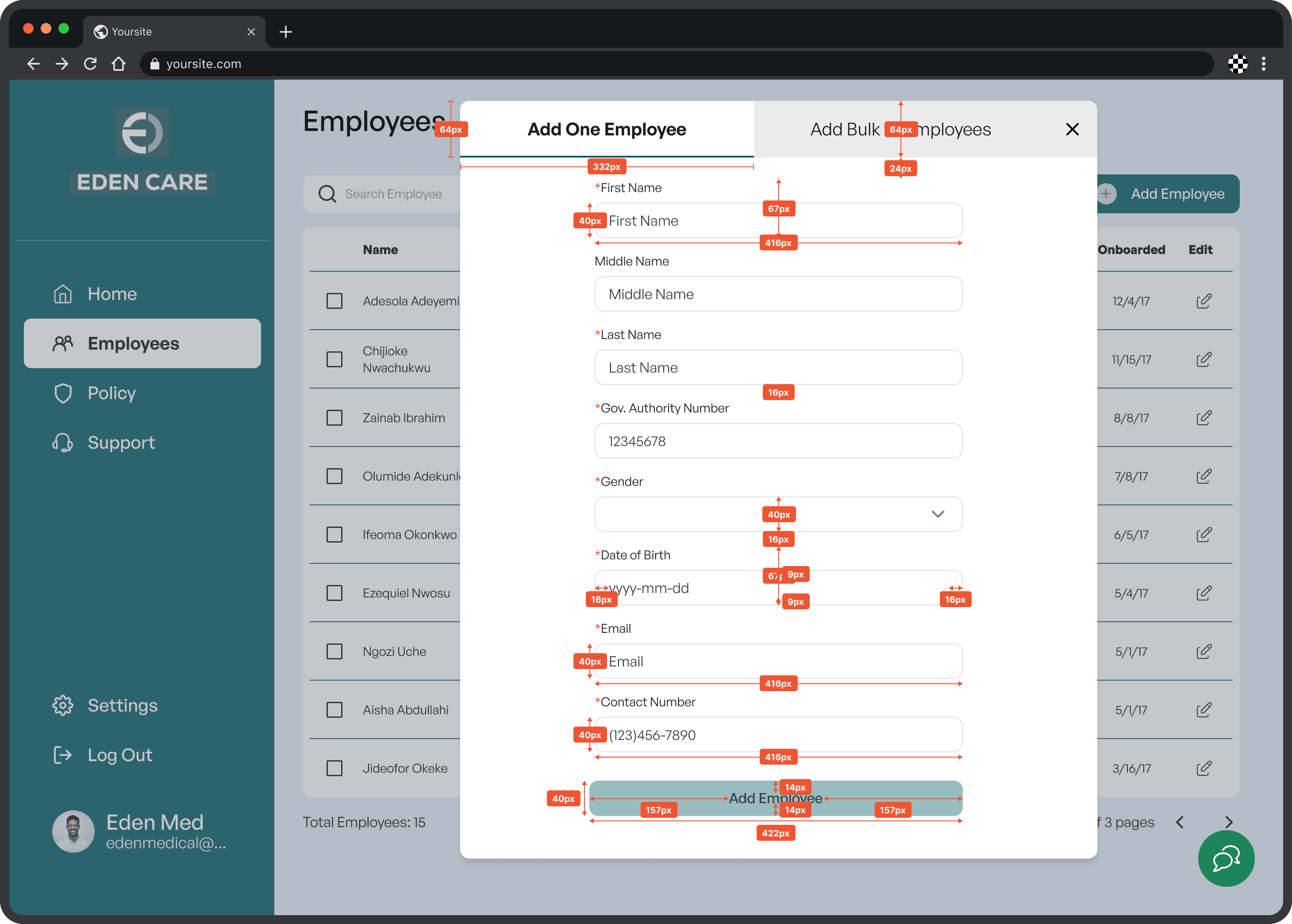Open a new browser tab
The height and width of the screenshot is (924, 1292).
point(285,32)
